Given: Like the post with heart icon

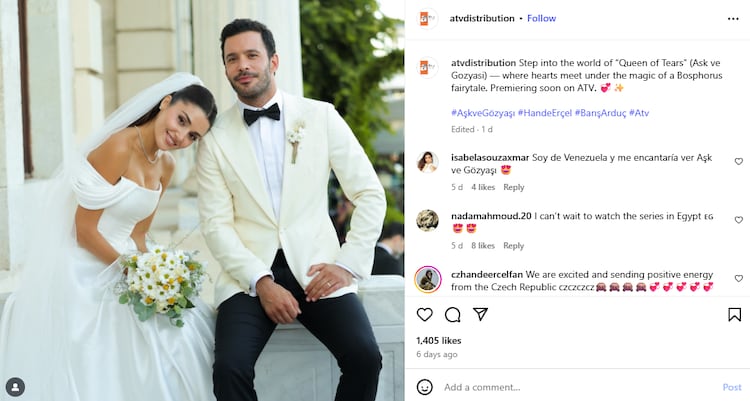Looking at the screenshot, I should 424,314.
